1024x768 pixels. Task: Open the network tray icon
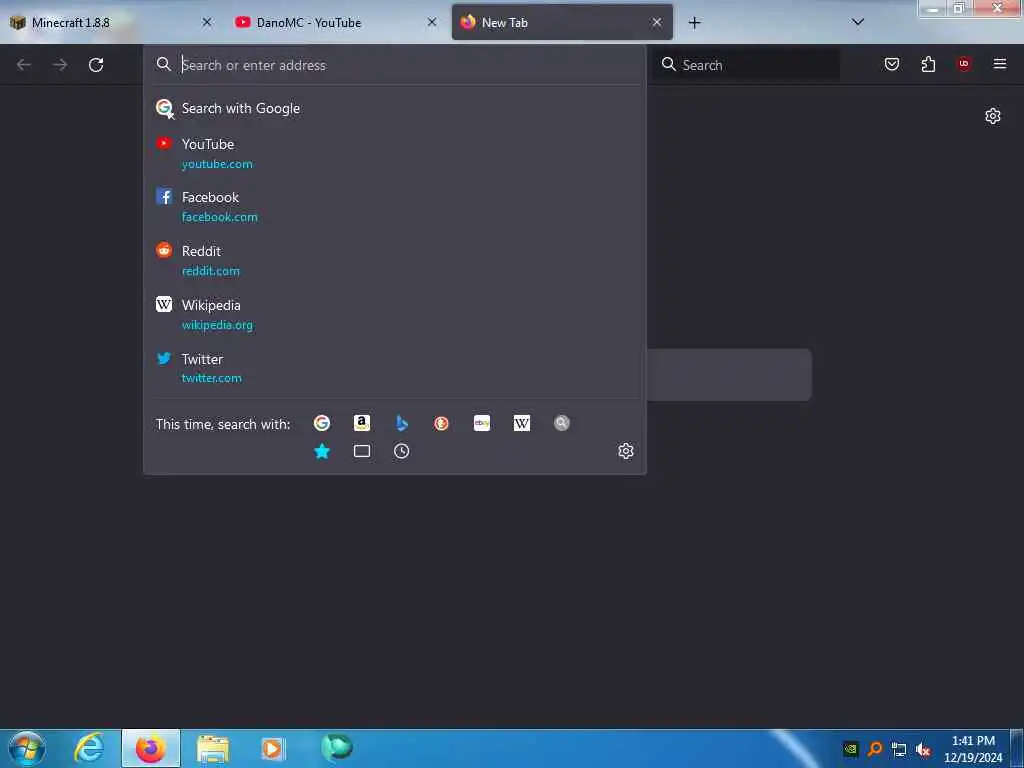point(899,749)
